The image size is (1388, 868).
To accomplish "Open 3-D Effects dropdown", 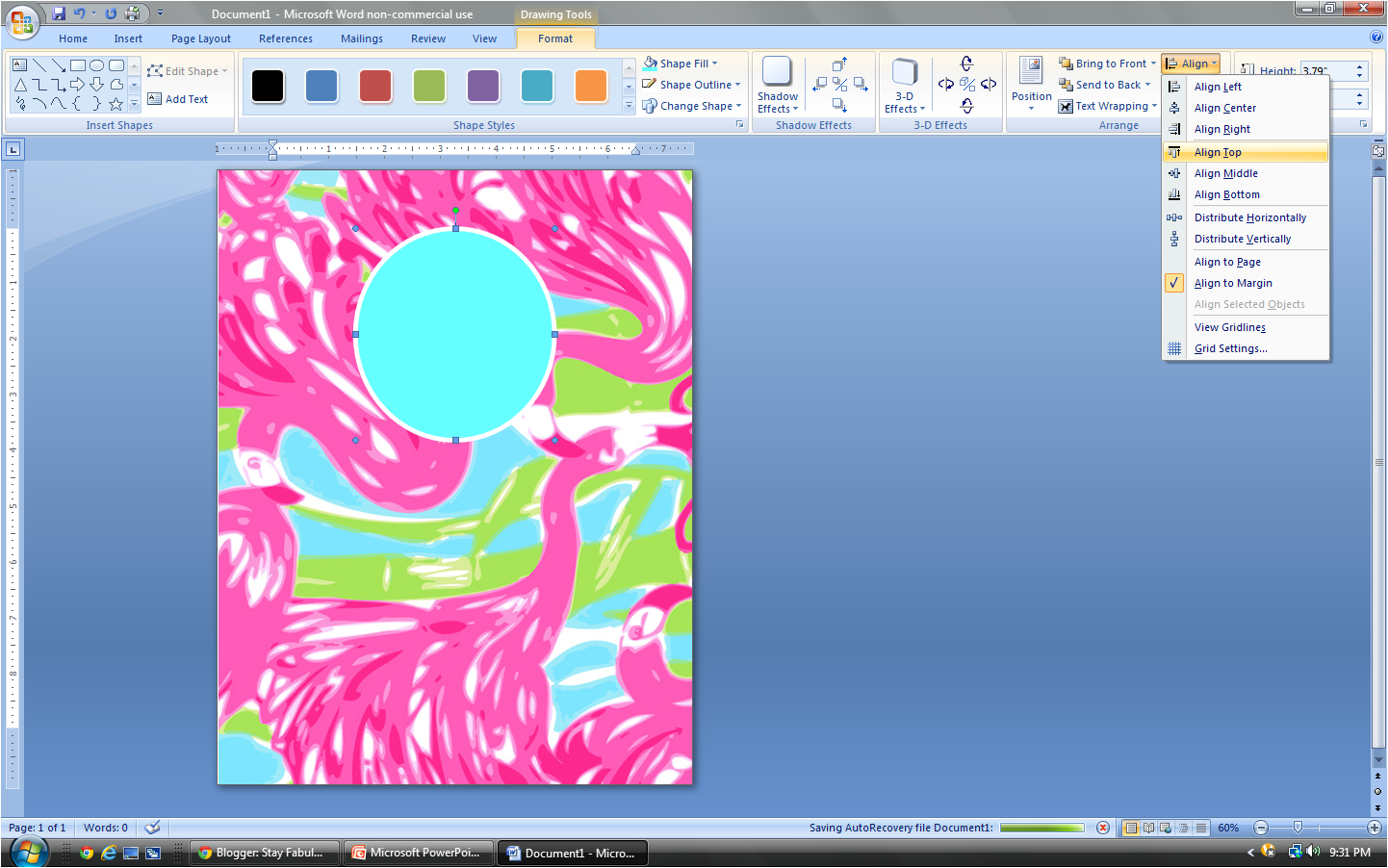I will (904, 86).
